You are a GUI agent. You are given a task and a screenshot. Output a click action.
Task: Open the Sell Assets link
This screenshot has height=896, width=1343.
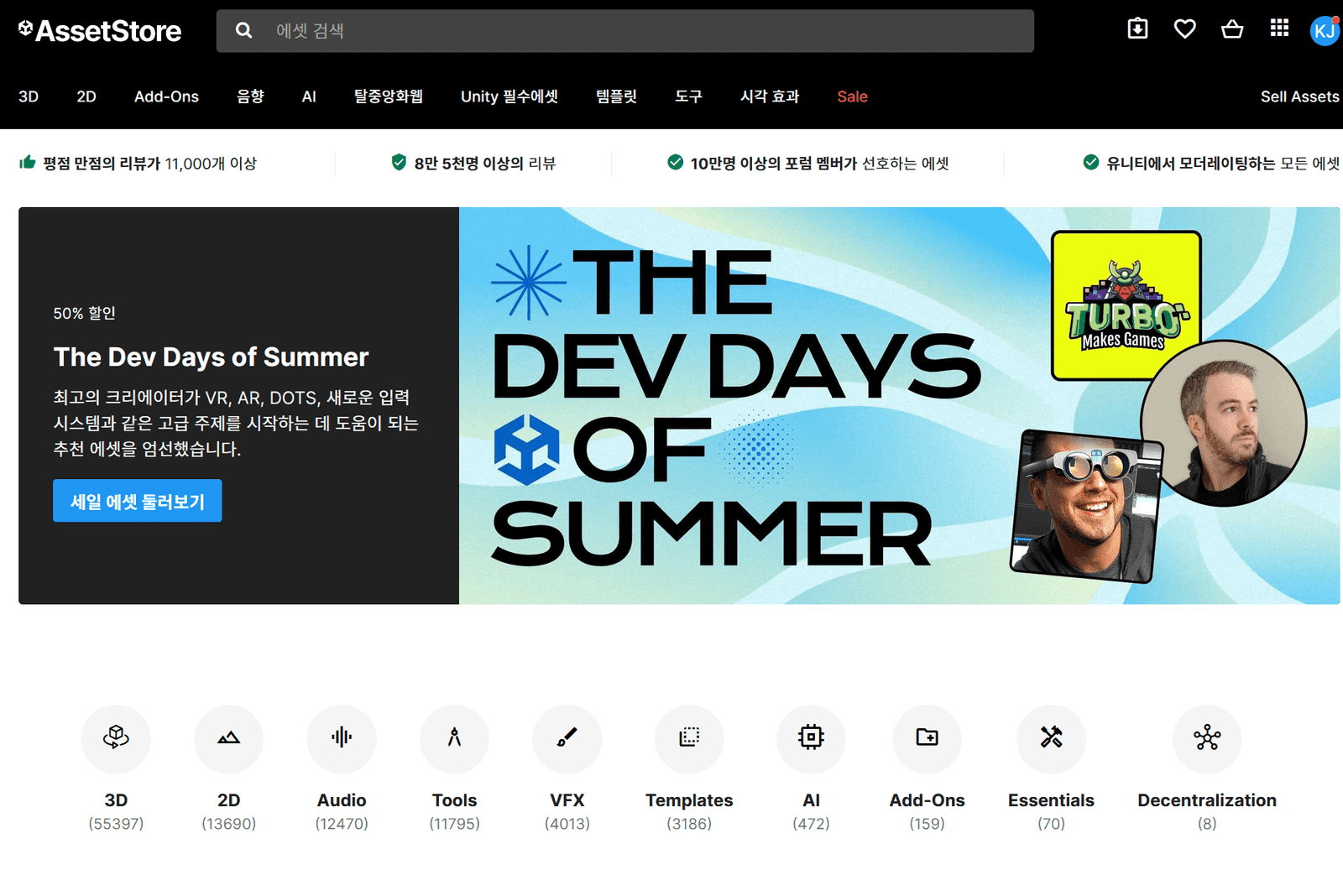(x=1299, y=96)
